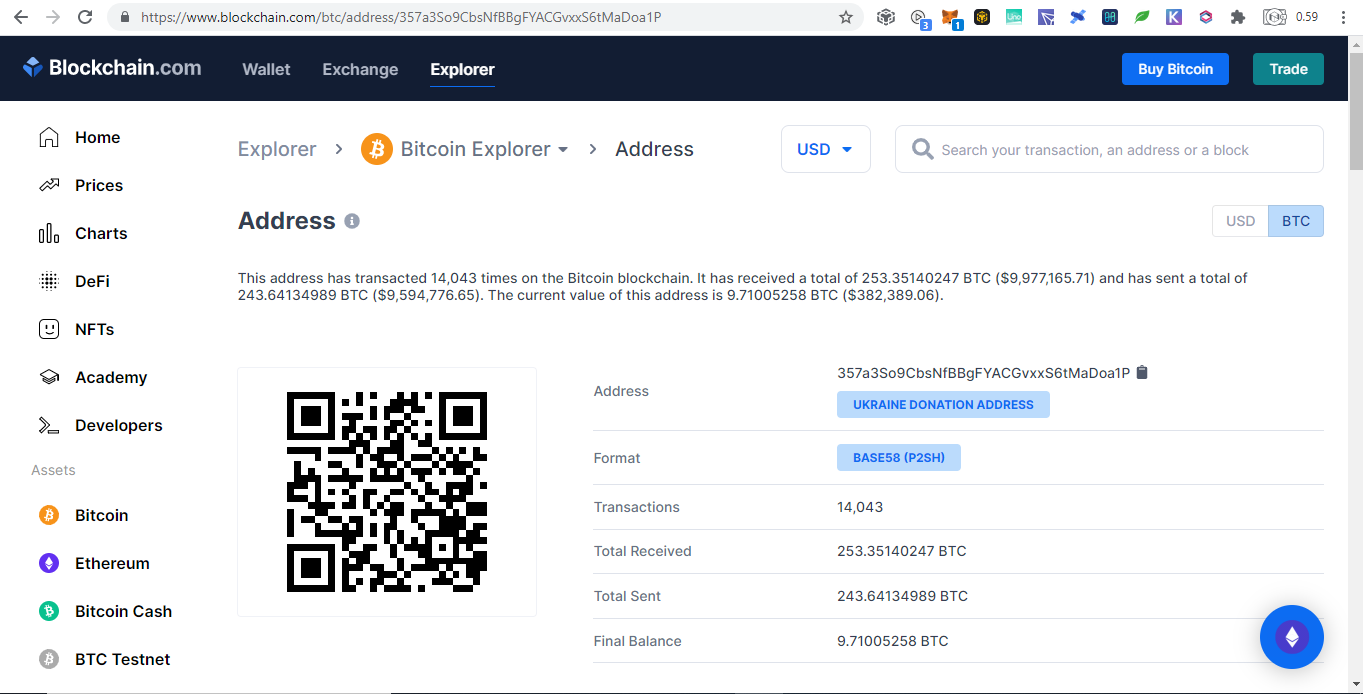Open the browser Extensions puzzle icon
The image size is (1363, 694).
point(1238,17)
